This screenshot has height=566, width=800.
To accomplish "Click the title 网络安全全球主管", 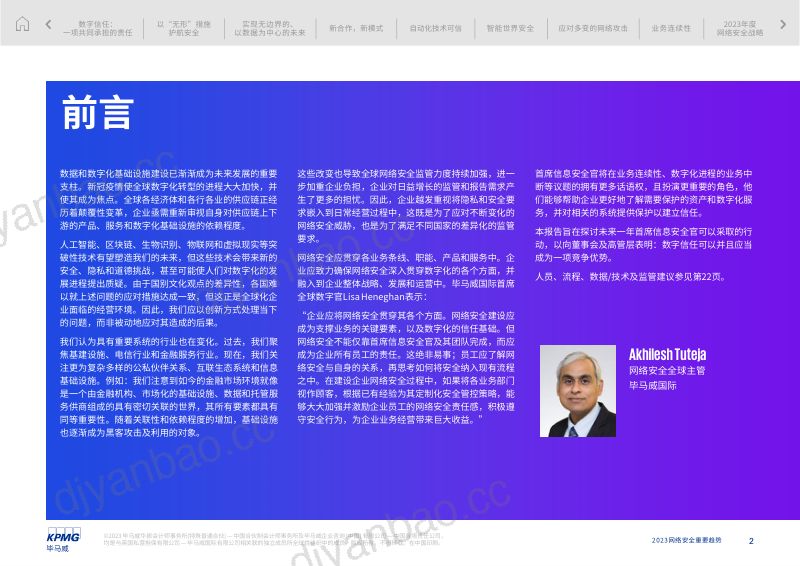I will (667, 371).
